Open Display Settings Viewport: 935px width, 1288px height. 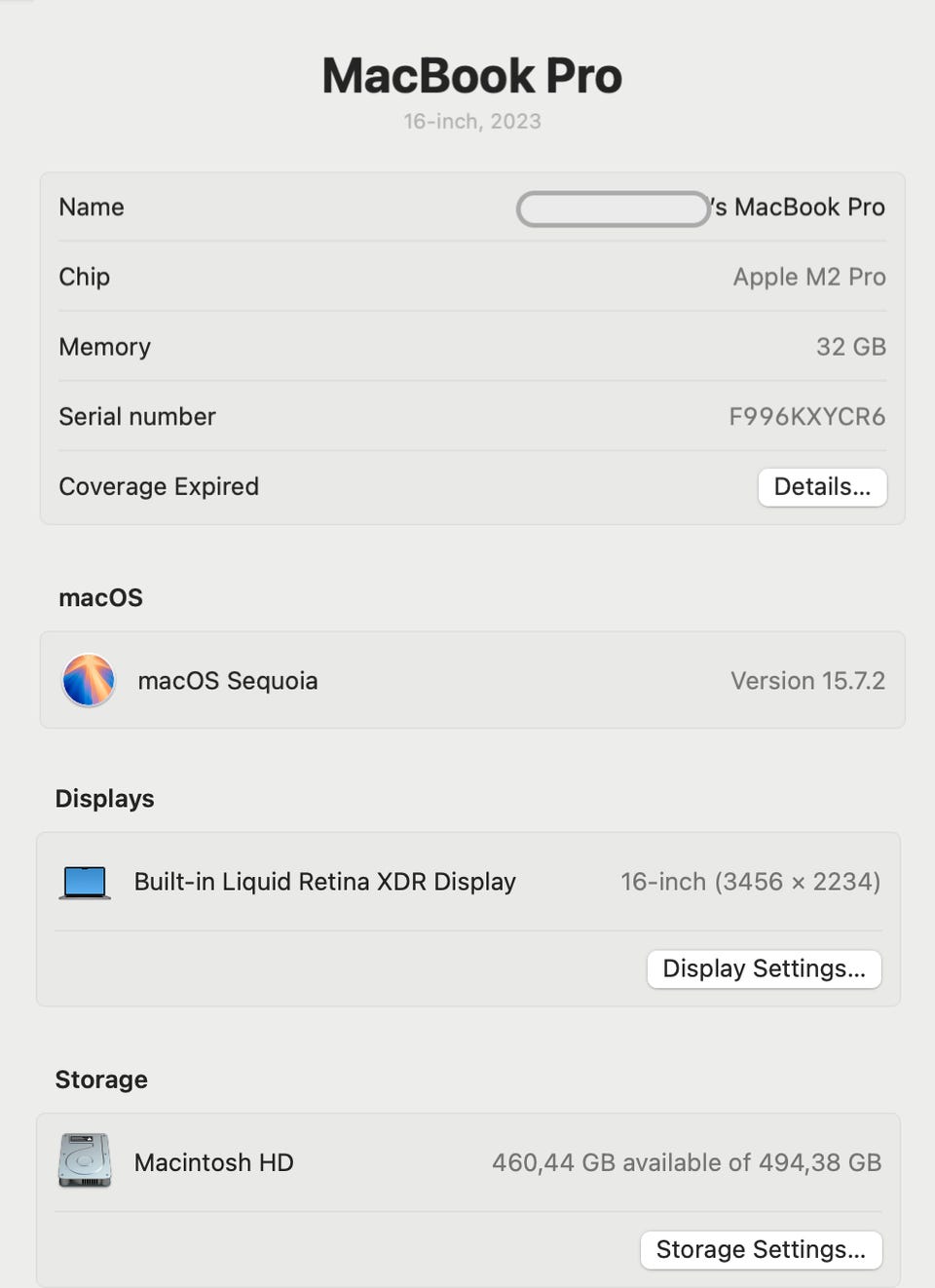764,969
